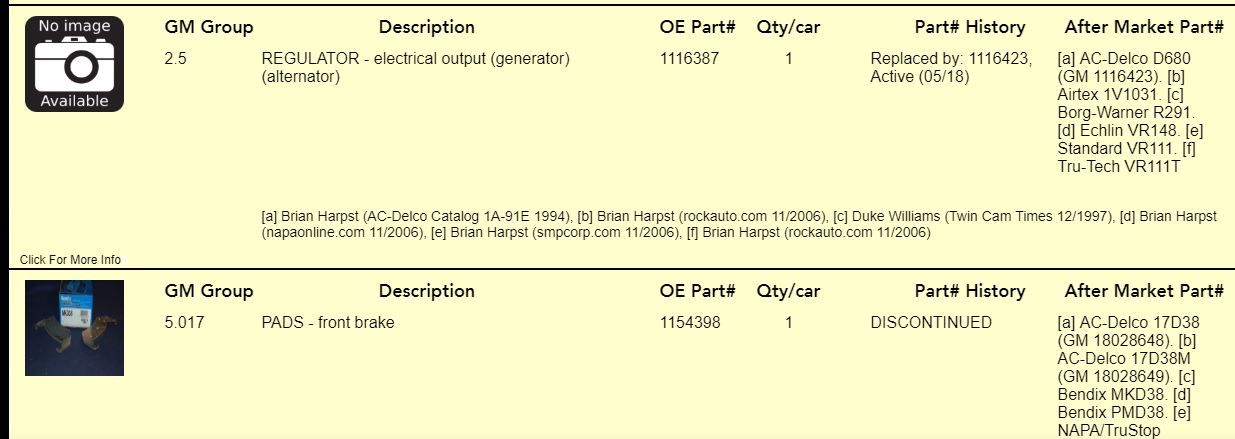Click the 'PADS - front brake' description

click(328, 323)
